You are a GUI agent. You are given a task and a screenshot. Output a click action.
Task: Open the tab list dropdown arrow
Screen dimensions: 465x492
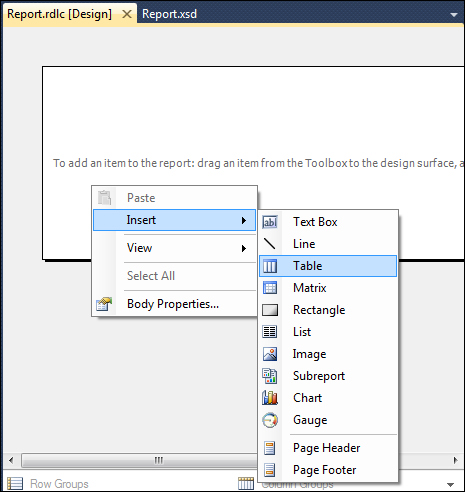(454, 15)
